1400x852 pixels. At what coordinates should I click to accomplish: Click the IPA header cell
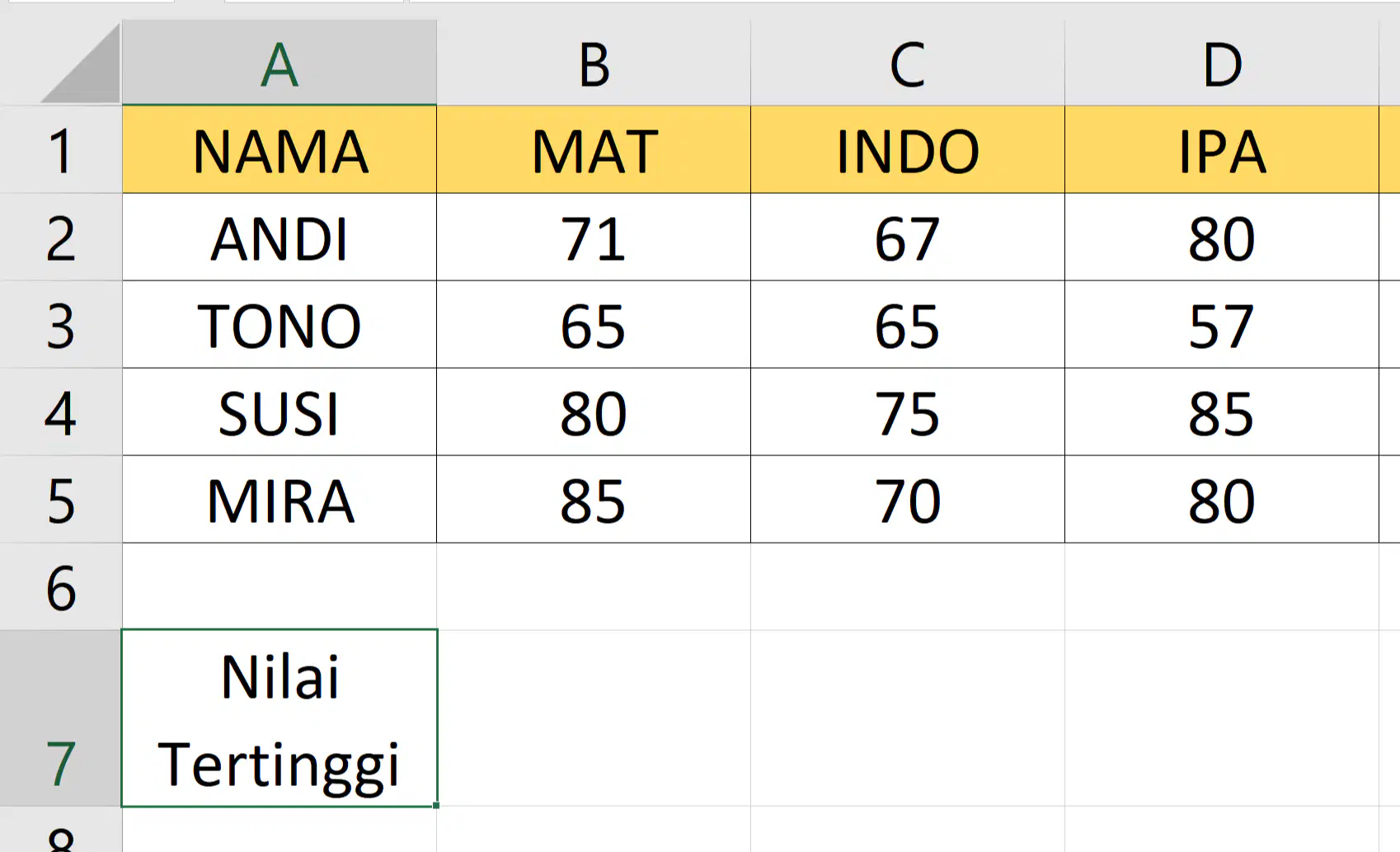pos(1222,150)
